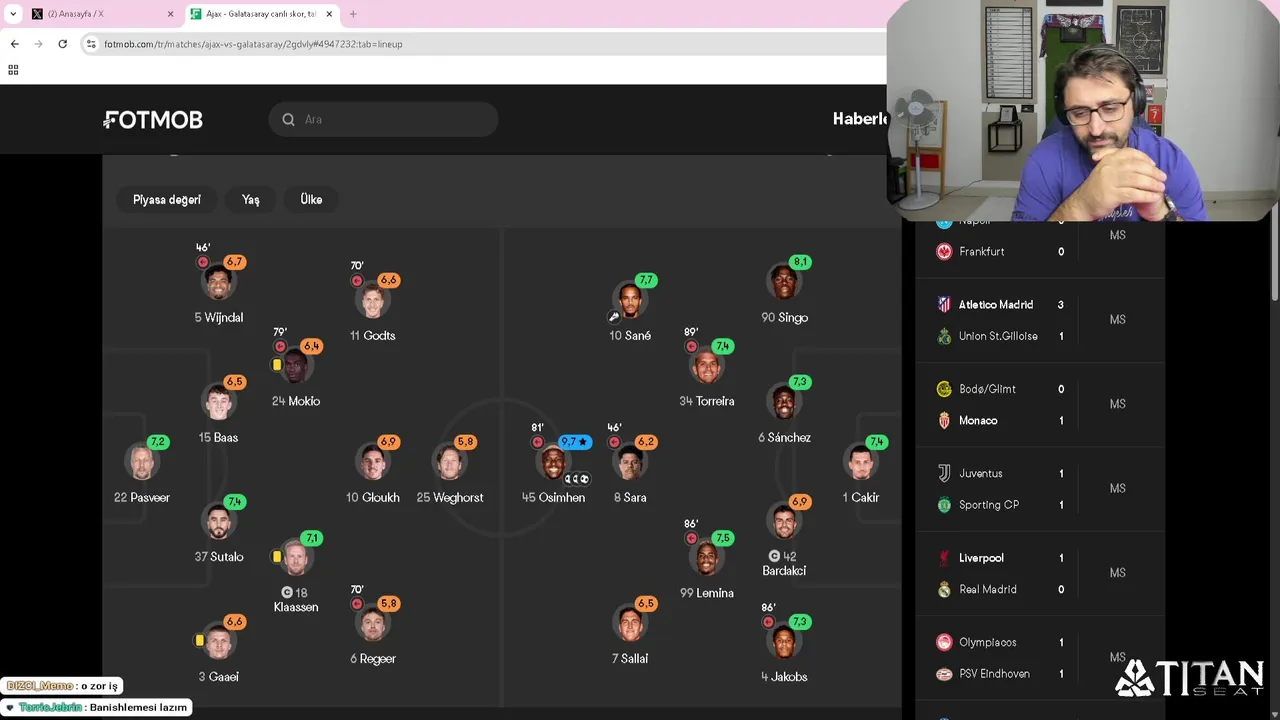This screenshot has width=1280, height=720.
Task: Click Osimhen's 9,7 star rating badge
Action: point(575,442)
